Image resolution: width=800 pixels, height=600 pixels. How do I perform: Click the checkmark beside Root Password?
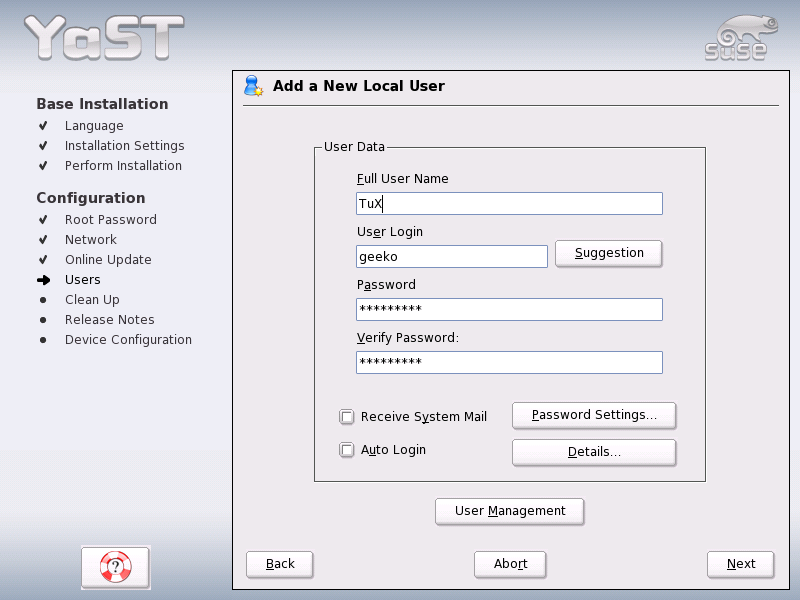click(43, 219)
